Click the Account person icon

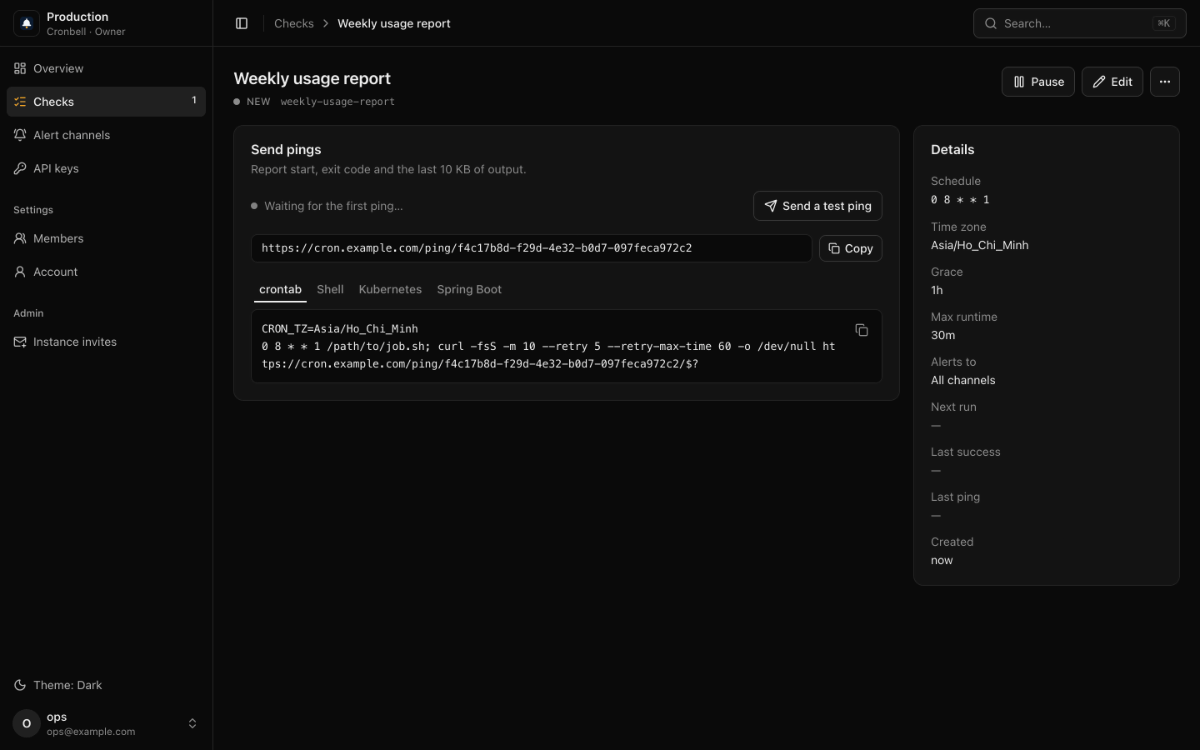click(20, 271)
